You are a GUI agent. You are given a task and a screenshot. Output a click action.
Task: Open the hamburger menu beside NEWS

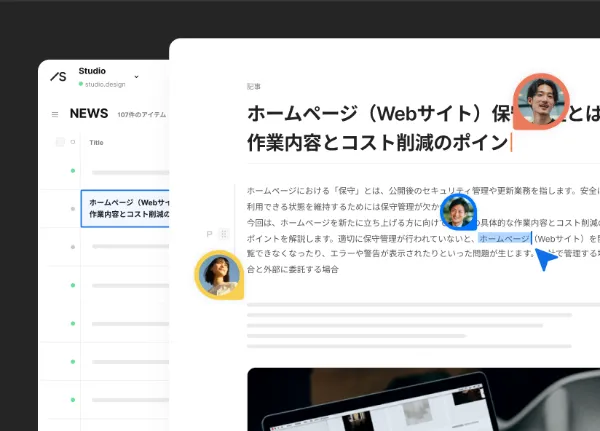pyautogui.click(x=55, y=114)
